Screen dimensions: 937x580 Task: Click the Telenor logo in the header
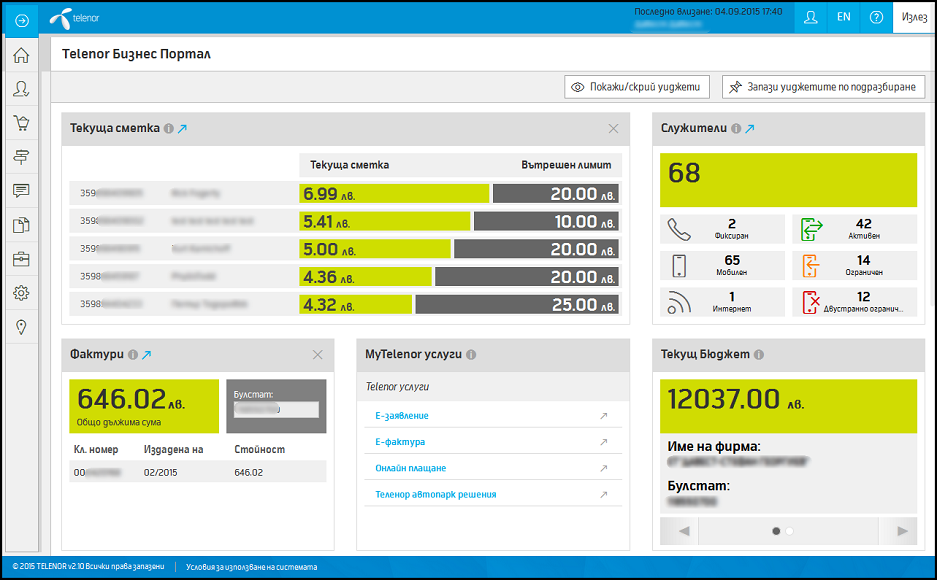point(75,19)
